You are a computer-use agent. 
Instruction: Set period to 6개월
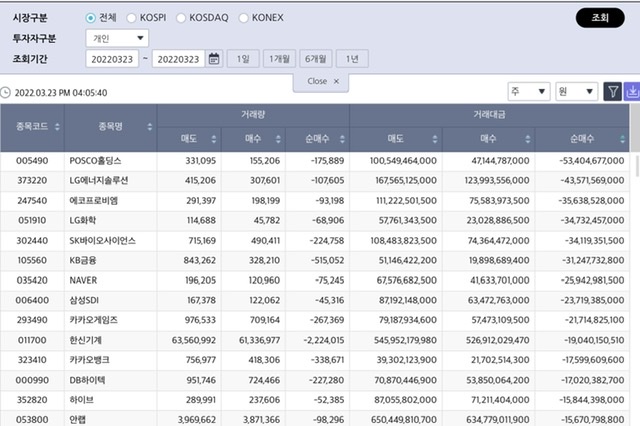315,59
